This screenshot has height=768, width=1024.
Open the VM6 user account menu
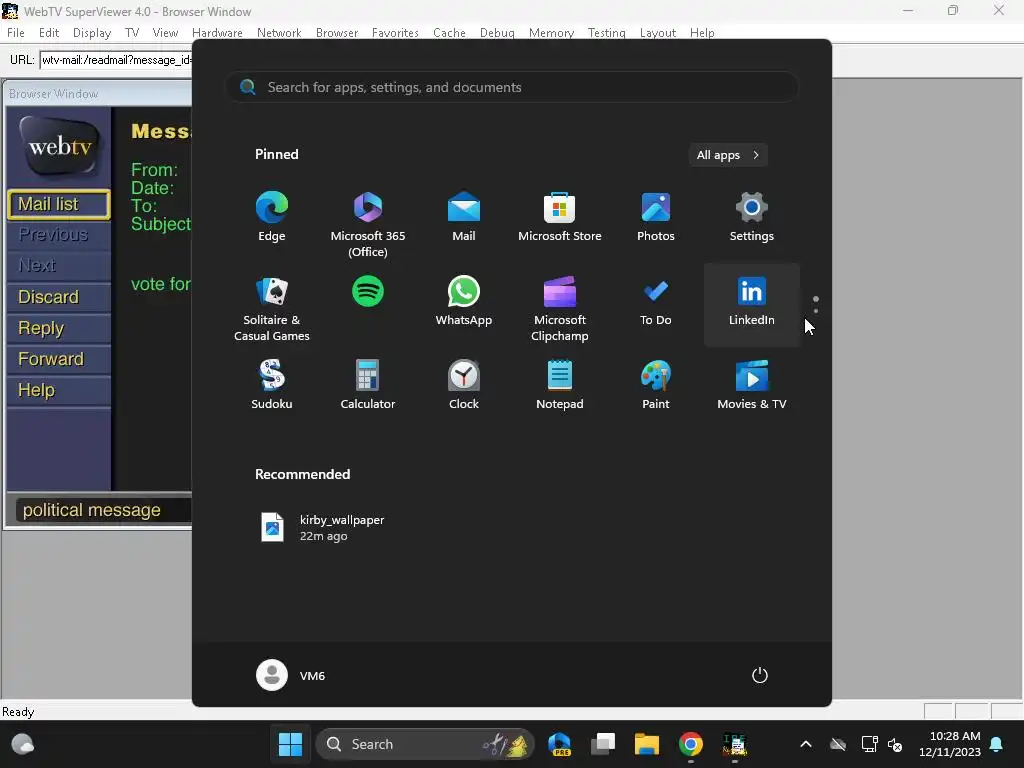coord(291,675)
